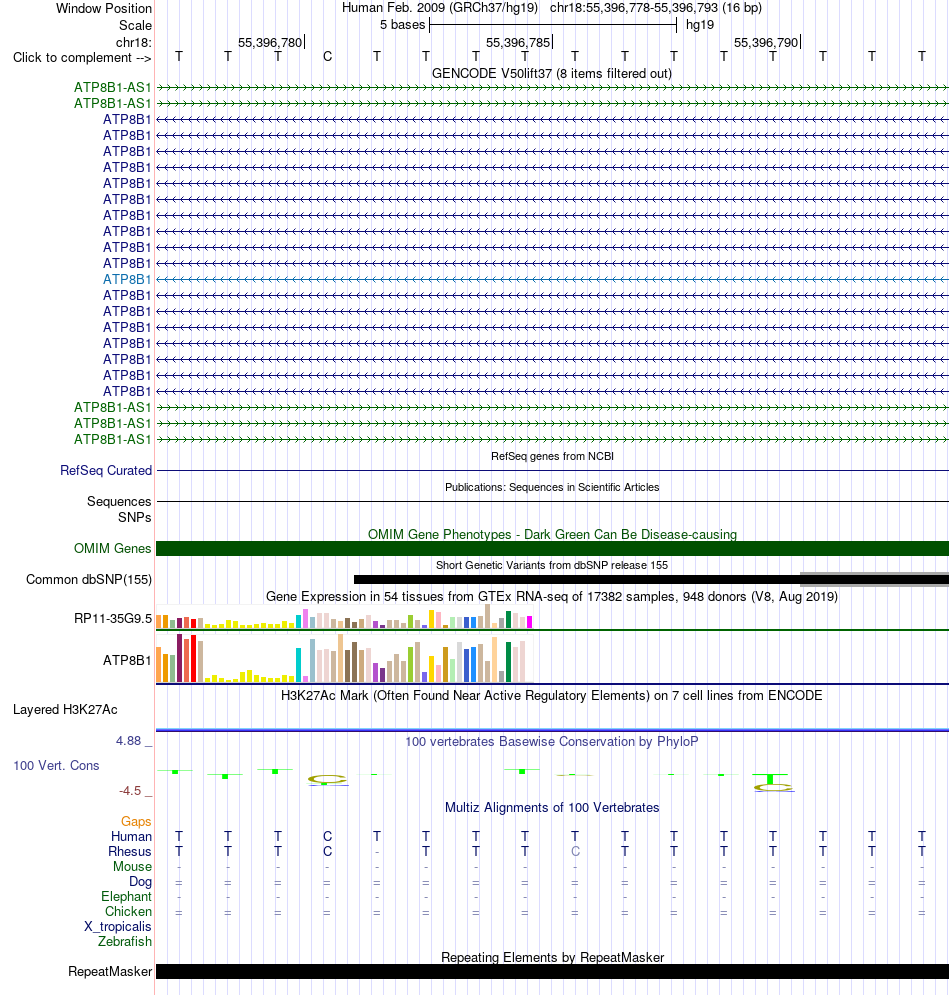Click the '5 bases' scale bar text
Viewport: 950px width, 995px height.
(402, 25)
